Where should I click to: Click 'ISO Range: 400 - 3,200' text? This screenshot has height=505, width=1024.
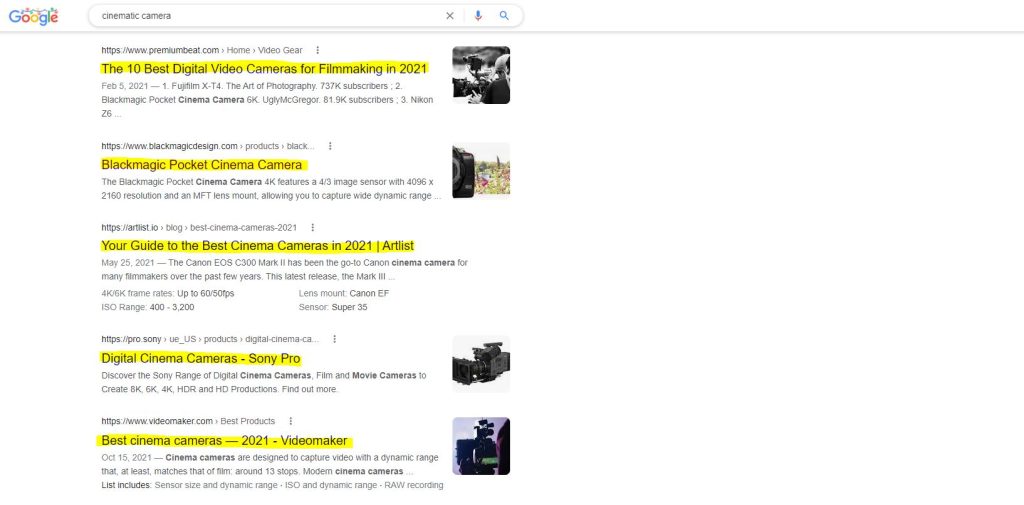(x=148, y=307)
